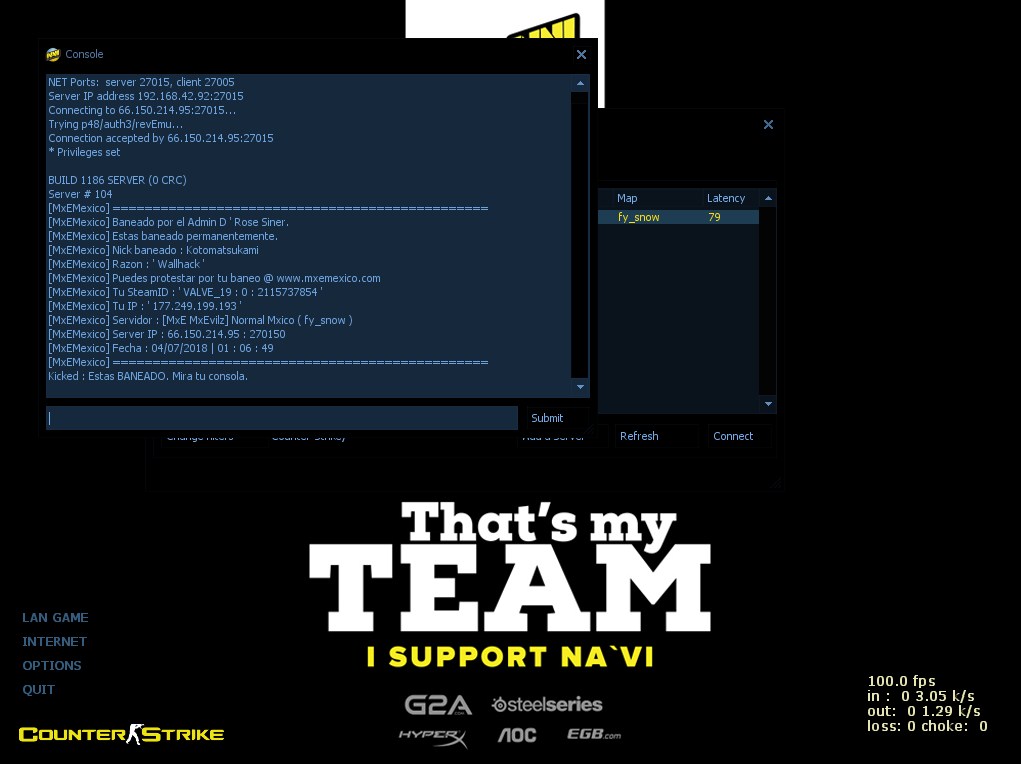Click the 'Tu IP' console line
This screenshot has height=764, width=1021.
click(x=145, y=306)
